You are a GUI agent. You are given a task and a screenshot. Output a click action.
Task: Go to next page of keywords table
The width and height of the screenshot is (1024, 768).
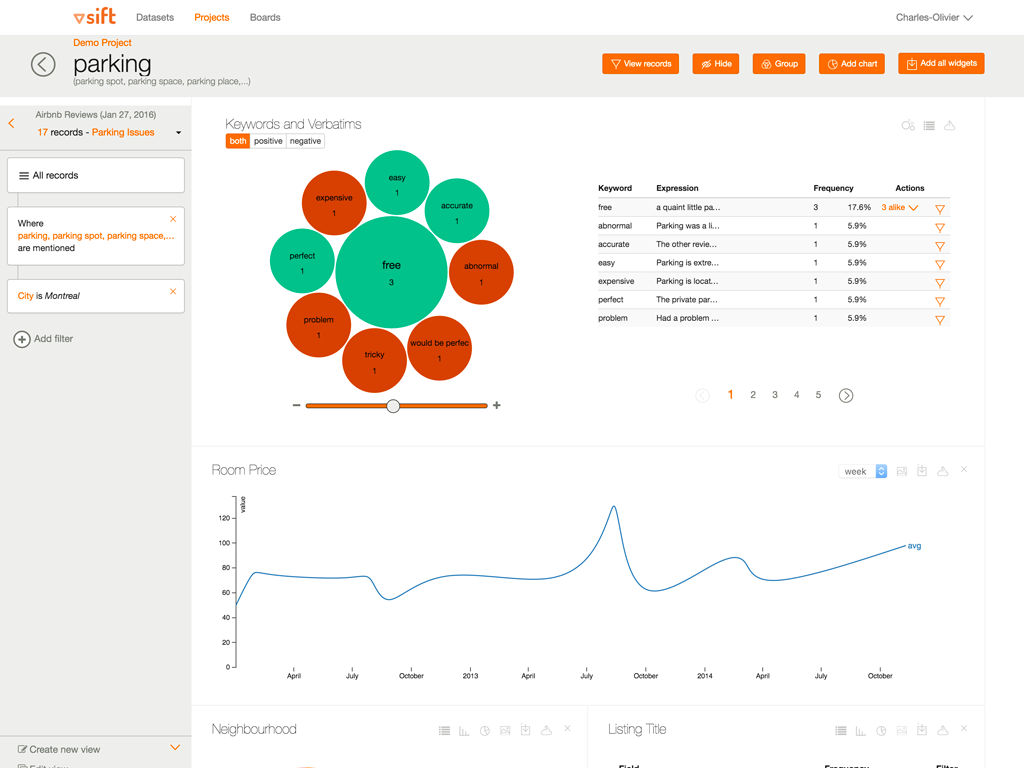tap(846, 396)
